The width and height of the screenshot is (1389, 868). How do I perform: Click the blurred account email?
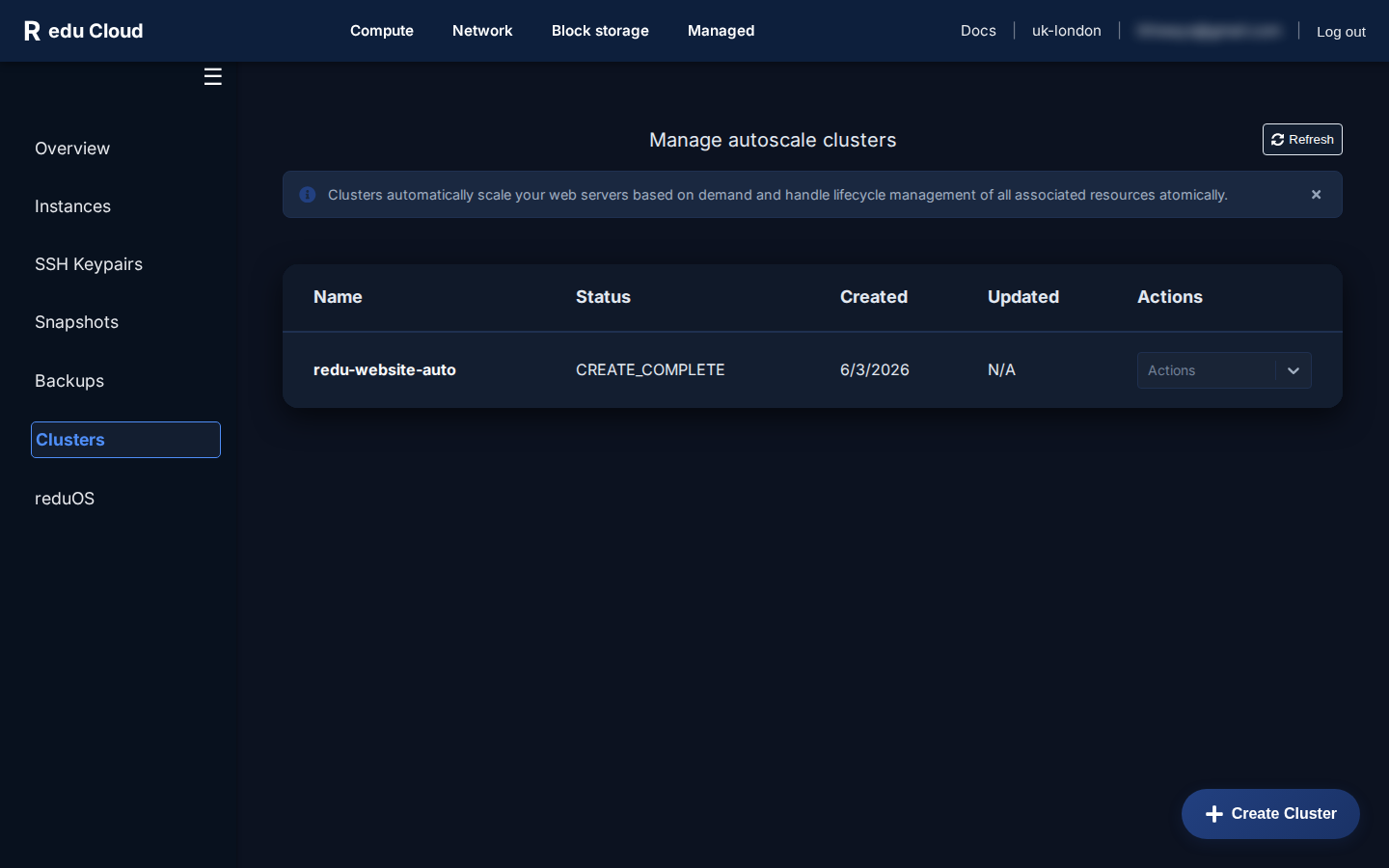(1209, 31)
